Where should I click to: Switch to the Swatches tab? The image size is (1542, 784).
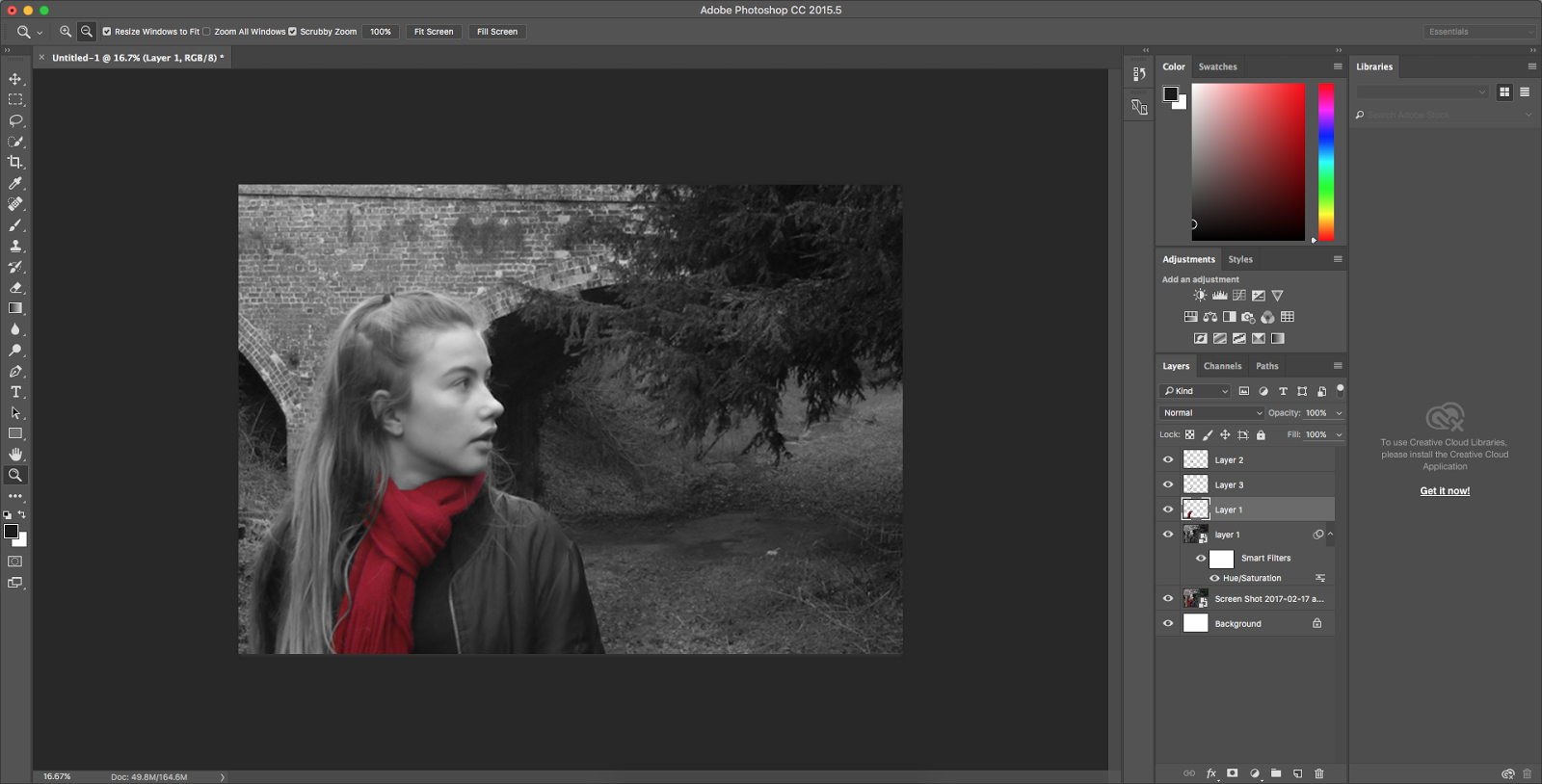1217,66
